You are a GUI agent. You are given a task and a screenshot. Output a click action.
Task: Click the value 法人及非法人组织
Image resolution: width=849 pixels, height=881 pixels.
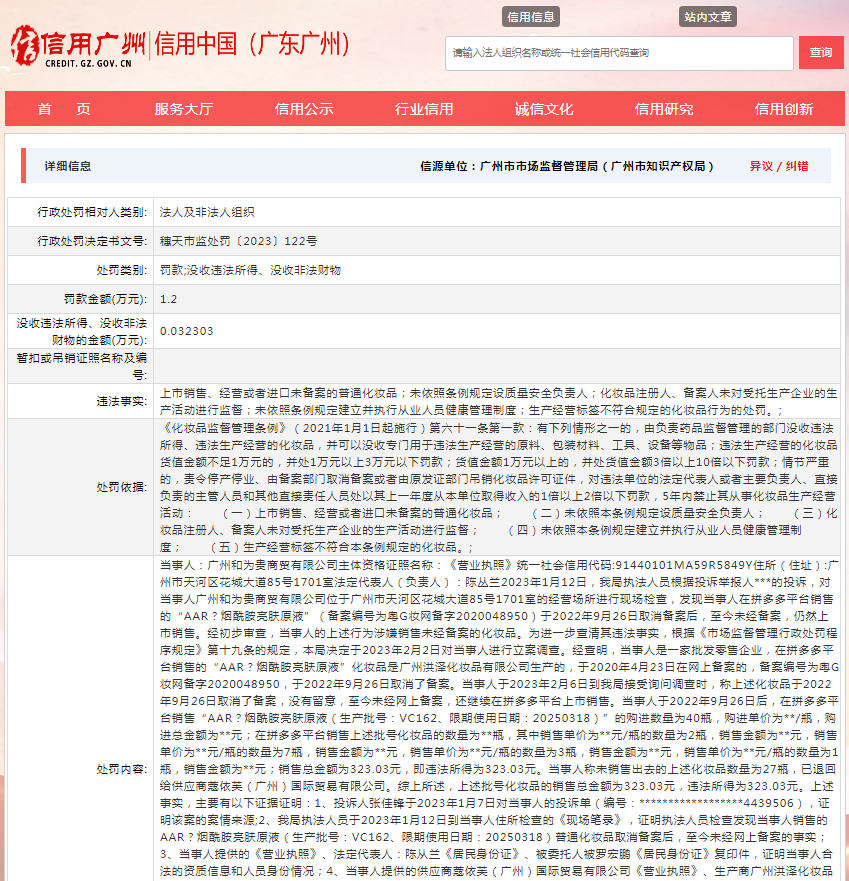(207, 212)
